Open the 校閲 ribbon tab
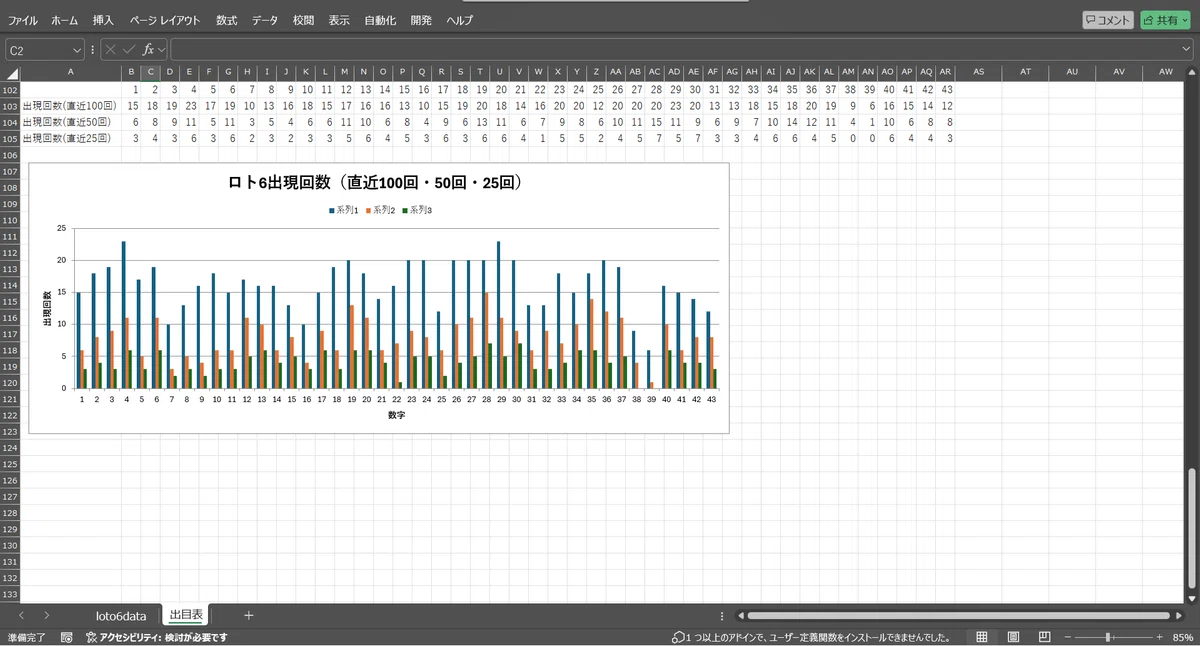1200x646 pixels. 303,20
